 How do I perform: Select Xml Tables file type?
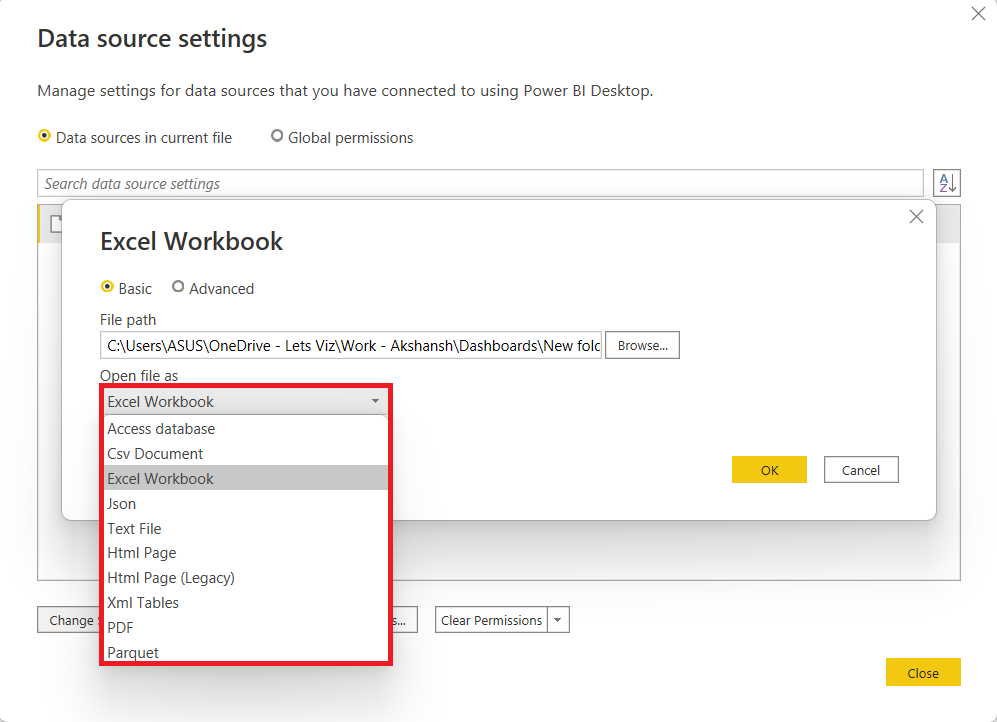coord(141,602)
